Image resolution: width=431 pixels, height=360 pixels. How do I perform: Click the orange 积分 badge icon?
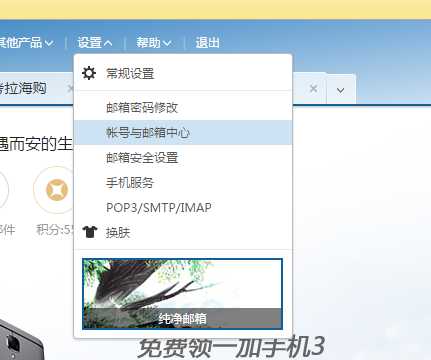click(x=57, y=190)
